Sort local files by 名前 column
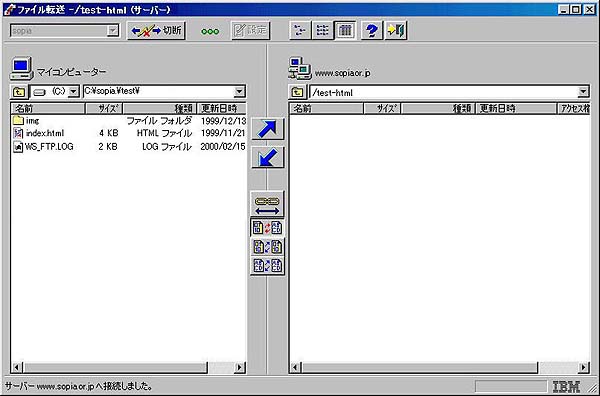Image resolution: width=600 pixels, height=396 pixels. point(48,109)
